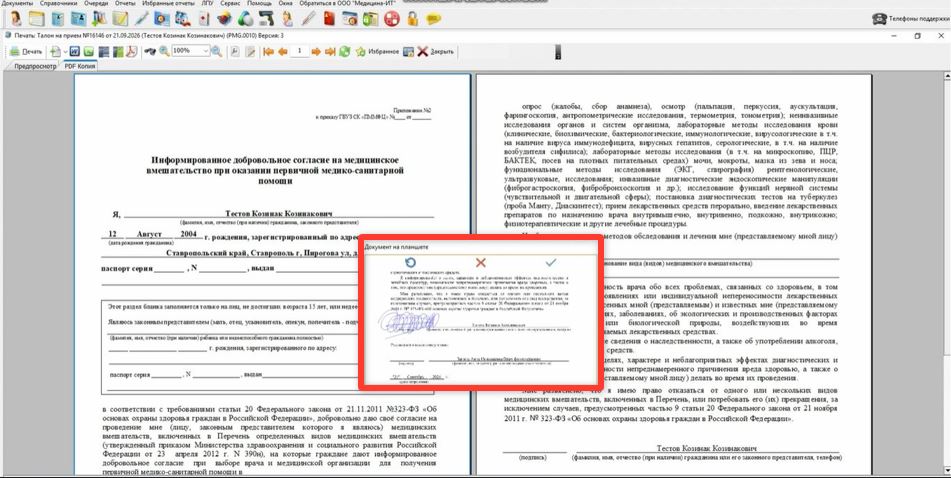Viewport: 951px width, 478px height.
Task: Open the Сервис menu
Action: 230,3
